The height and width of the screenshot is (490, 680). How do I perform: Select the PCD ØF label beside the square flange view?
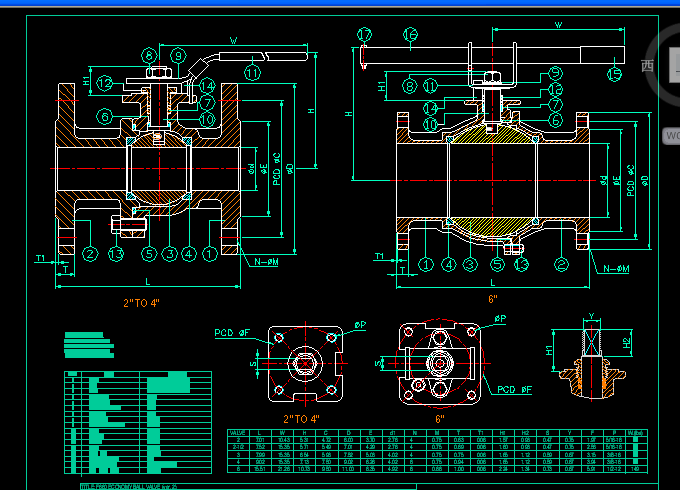pyautogui.click(x=232, y=333)
